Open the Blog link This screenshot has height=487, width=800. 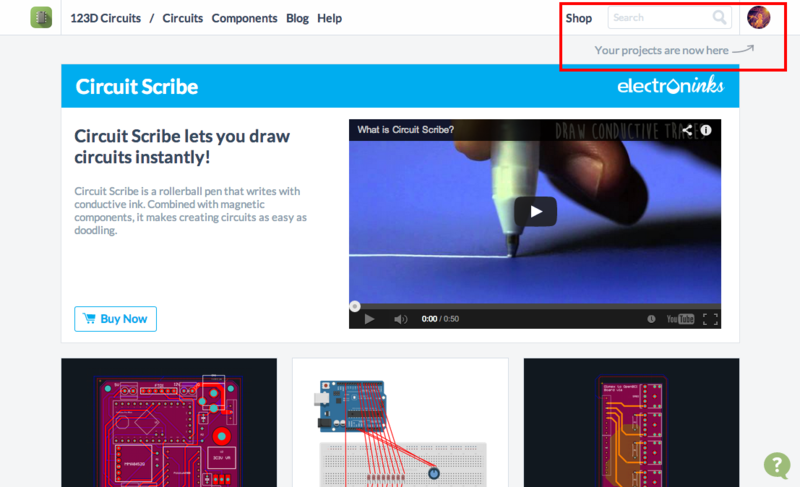point(297,18)
